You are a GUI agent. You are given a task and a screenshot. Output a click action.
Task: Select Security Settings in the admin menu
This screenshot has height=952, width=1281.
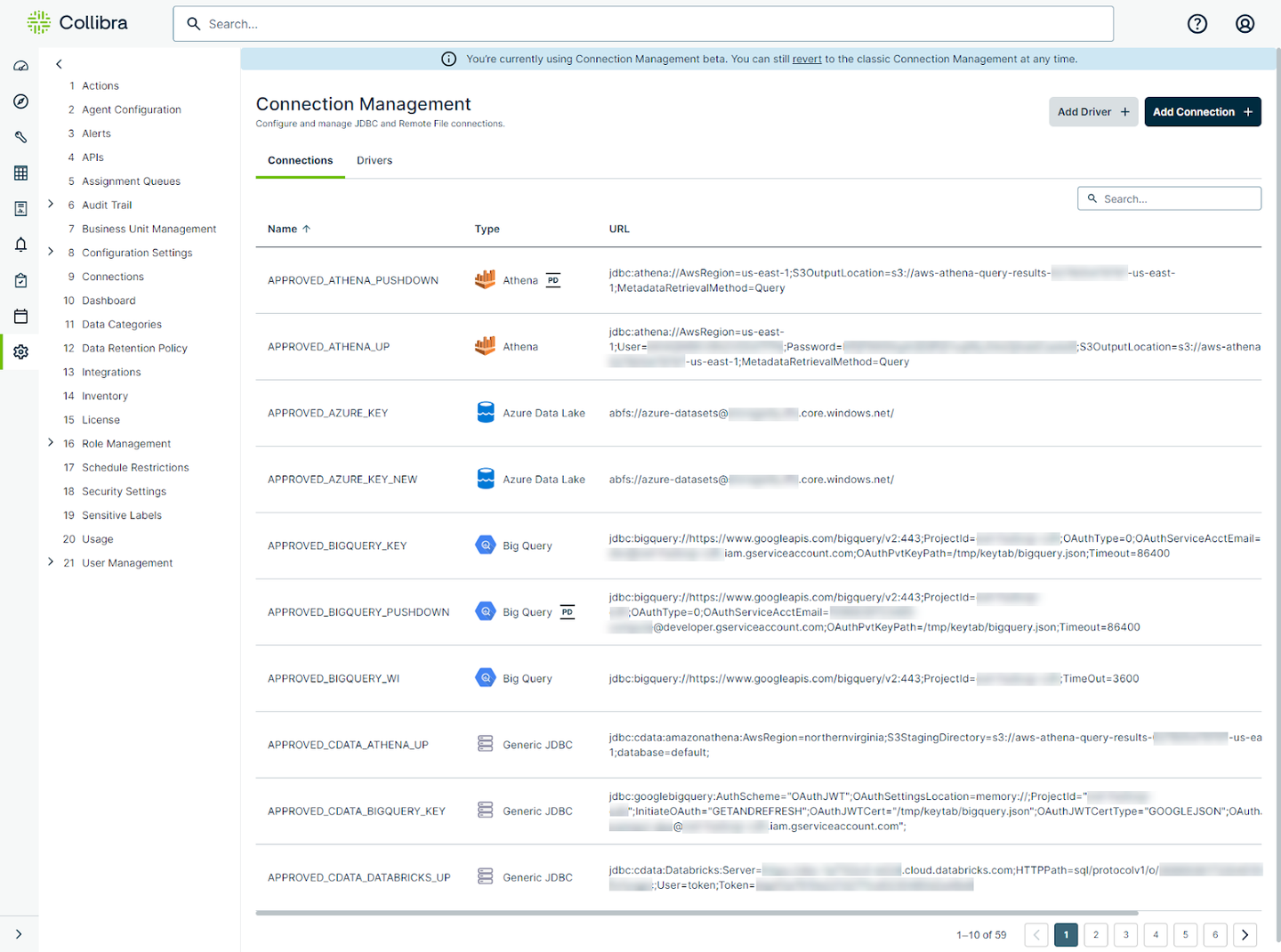pyautogui.click(x=124, y=491)
